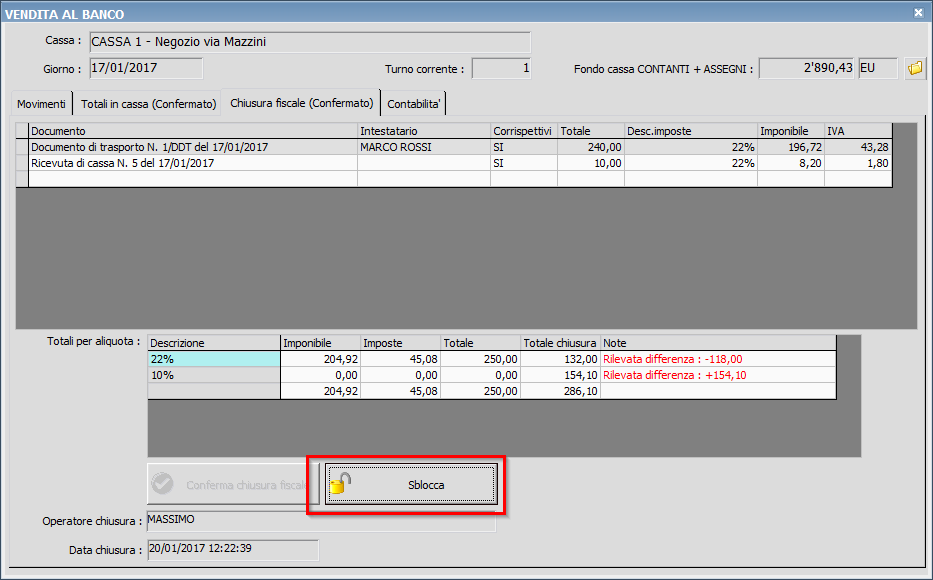
Task: Click the Documento column header
Action: coord(193,131)
